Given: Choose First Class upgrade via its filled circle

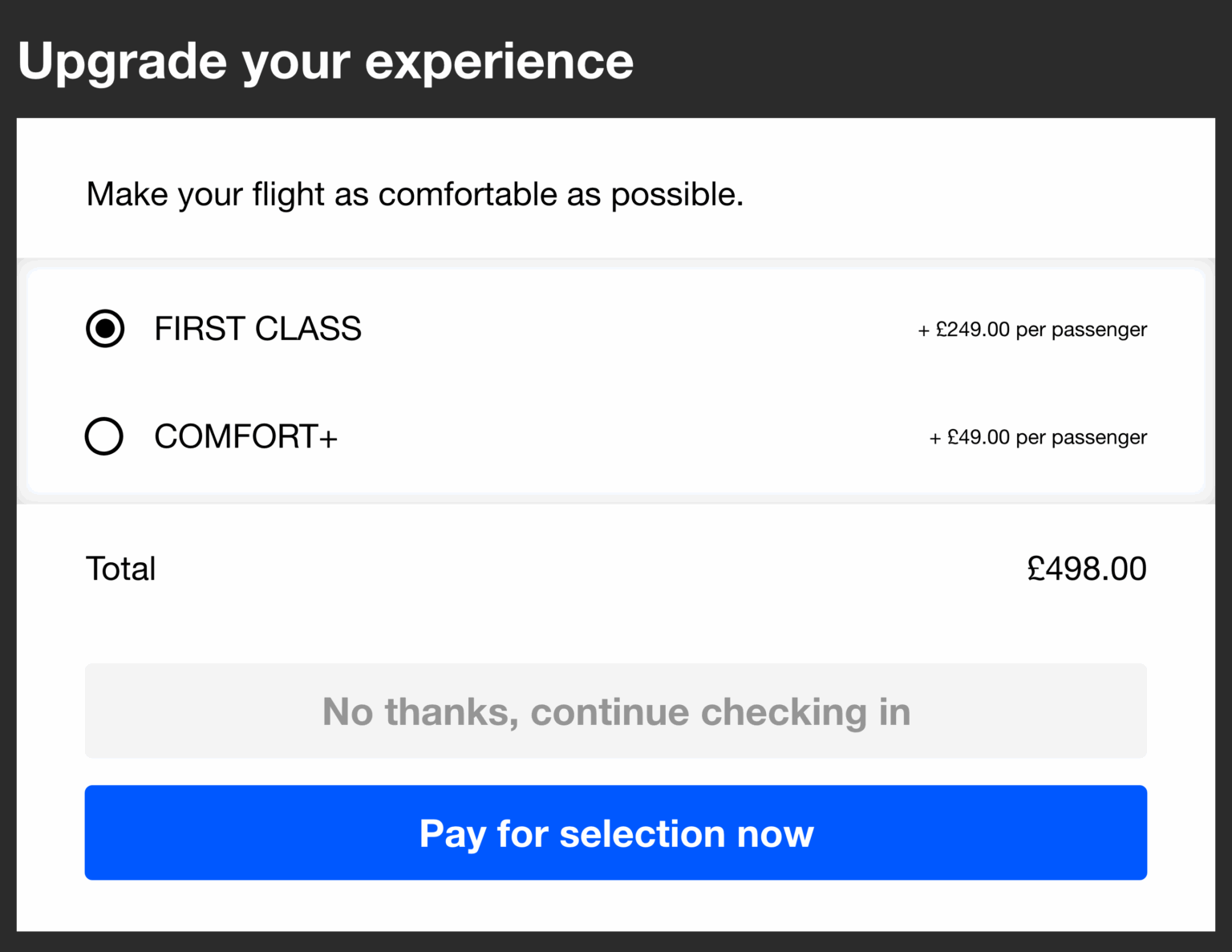Looking at the screenshot, I should 105,329.
